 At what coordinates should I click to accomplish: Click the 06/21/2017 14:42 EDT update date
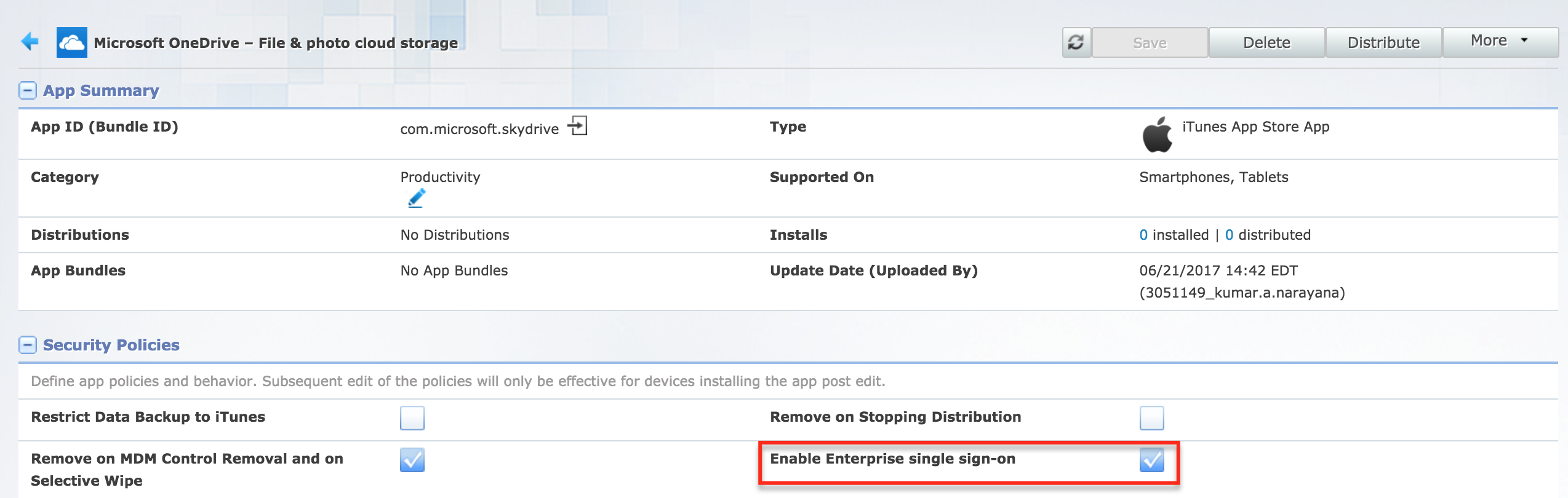click(1218, 271)
